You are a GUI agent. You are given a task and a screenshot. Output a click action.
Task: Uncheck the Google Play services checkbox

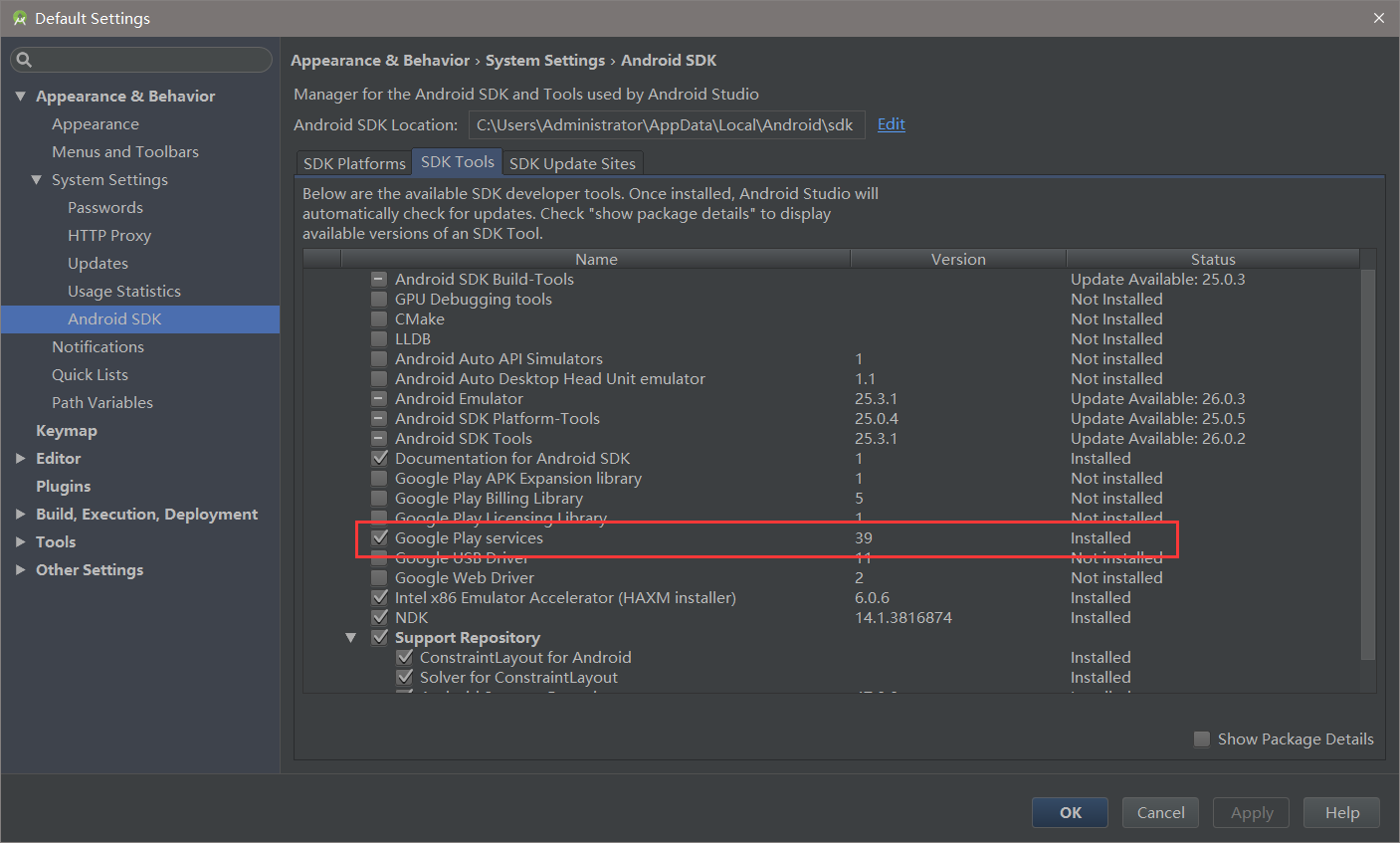pyautogui.click(x=379, y=538)
